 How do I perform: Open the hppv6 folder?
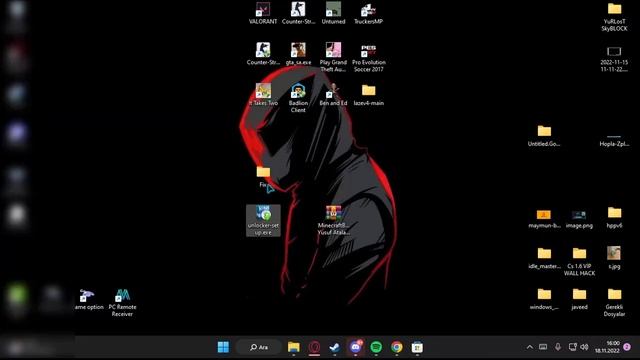coord(614,217)
